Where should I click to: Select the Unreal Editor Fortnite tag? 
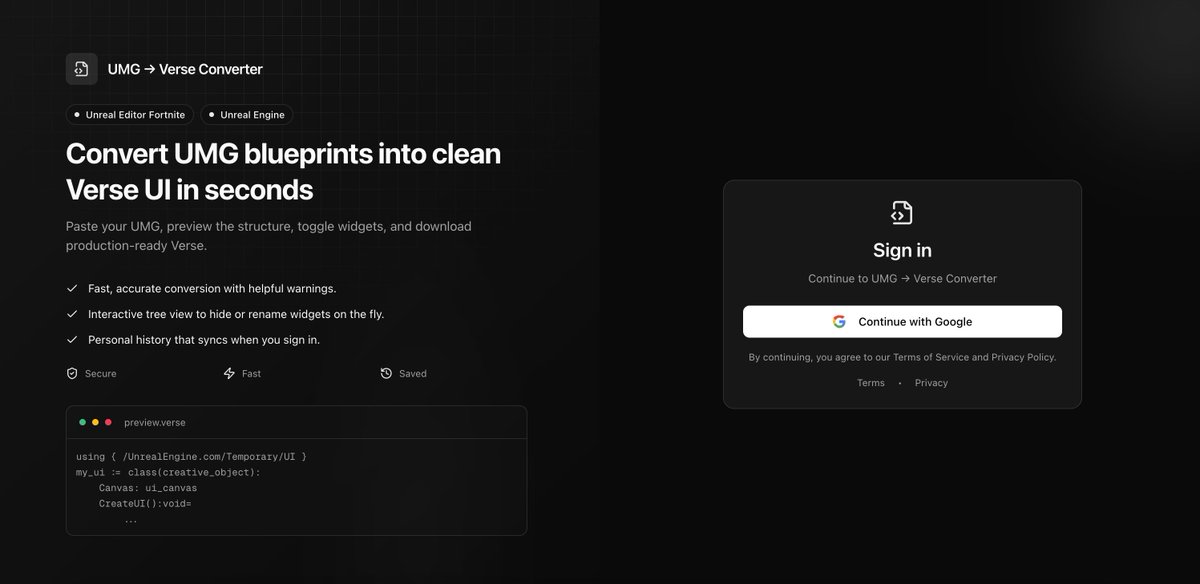point(130,115)
